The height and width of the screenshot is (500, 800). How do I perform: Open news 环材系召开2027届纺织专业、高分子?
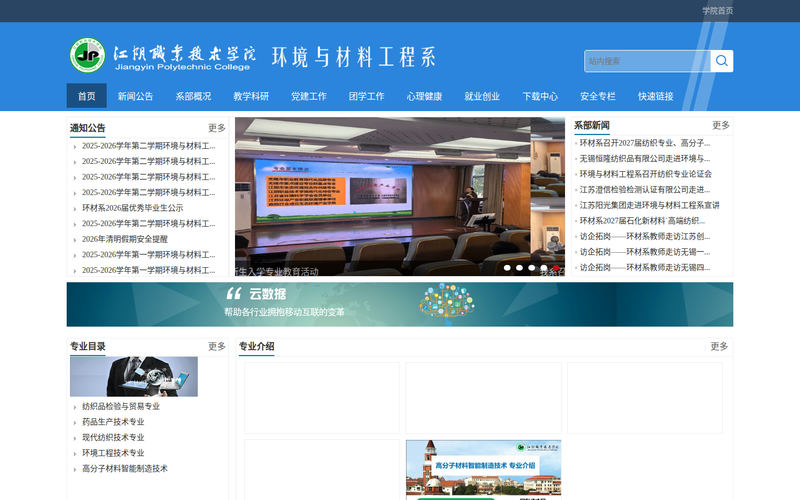(x=645, y=143)
